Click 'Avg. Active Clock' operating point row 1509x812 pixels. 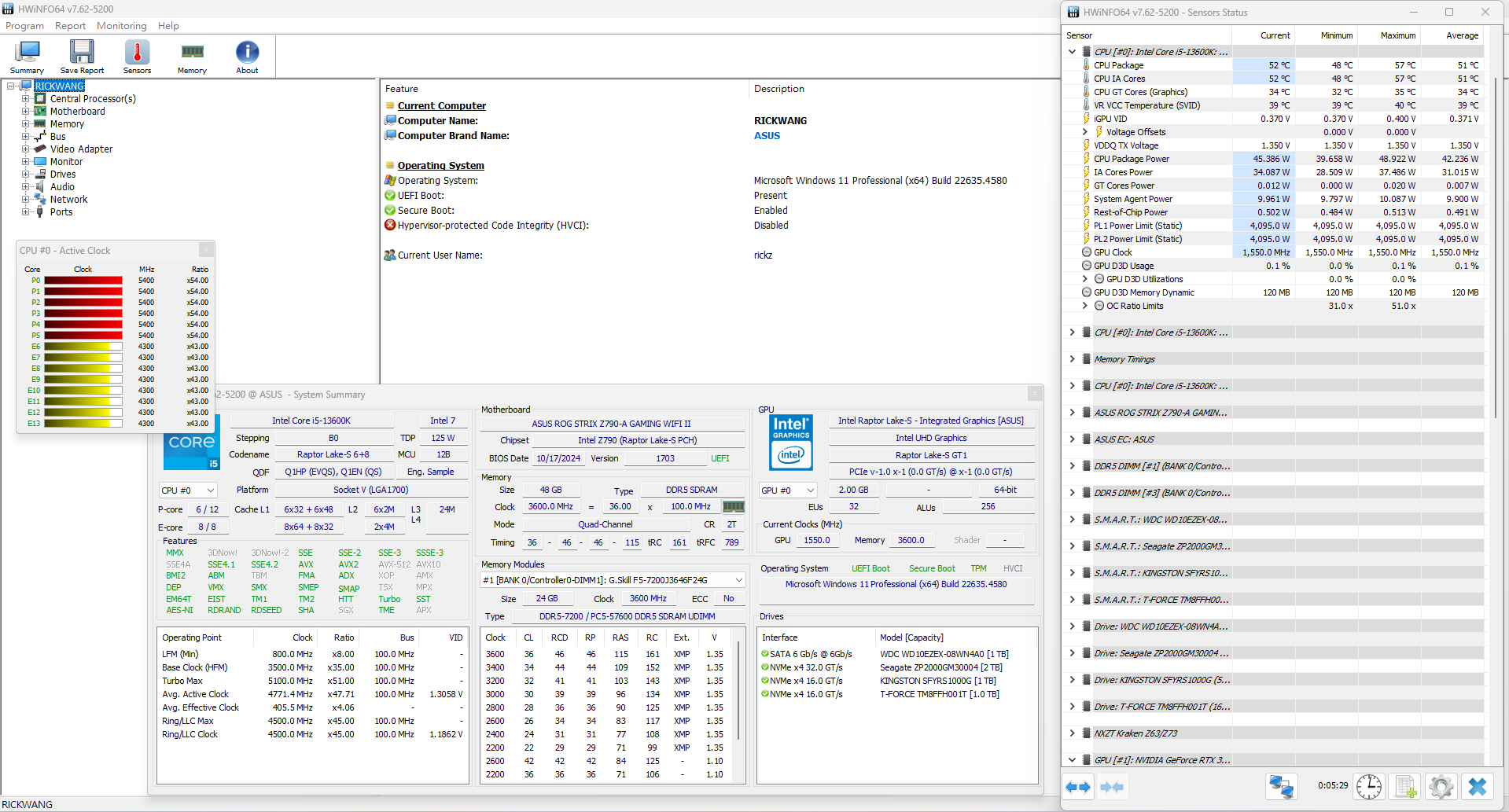point(312,695)
